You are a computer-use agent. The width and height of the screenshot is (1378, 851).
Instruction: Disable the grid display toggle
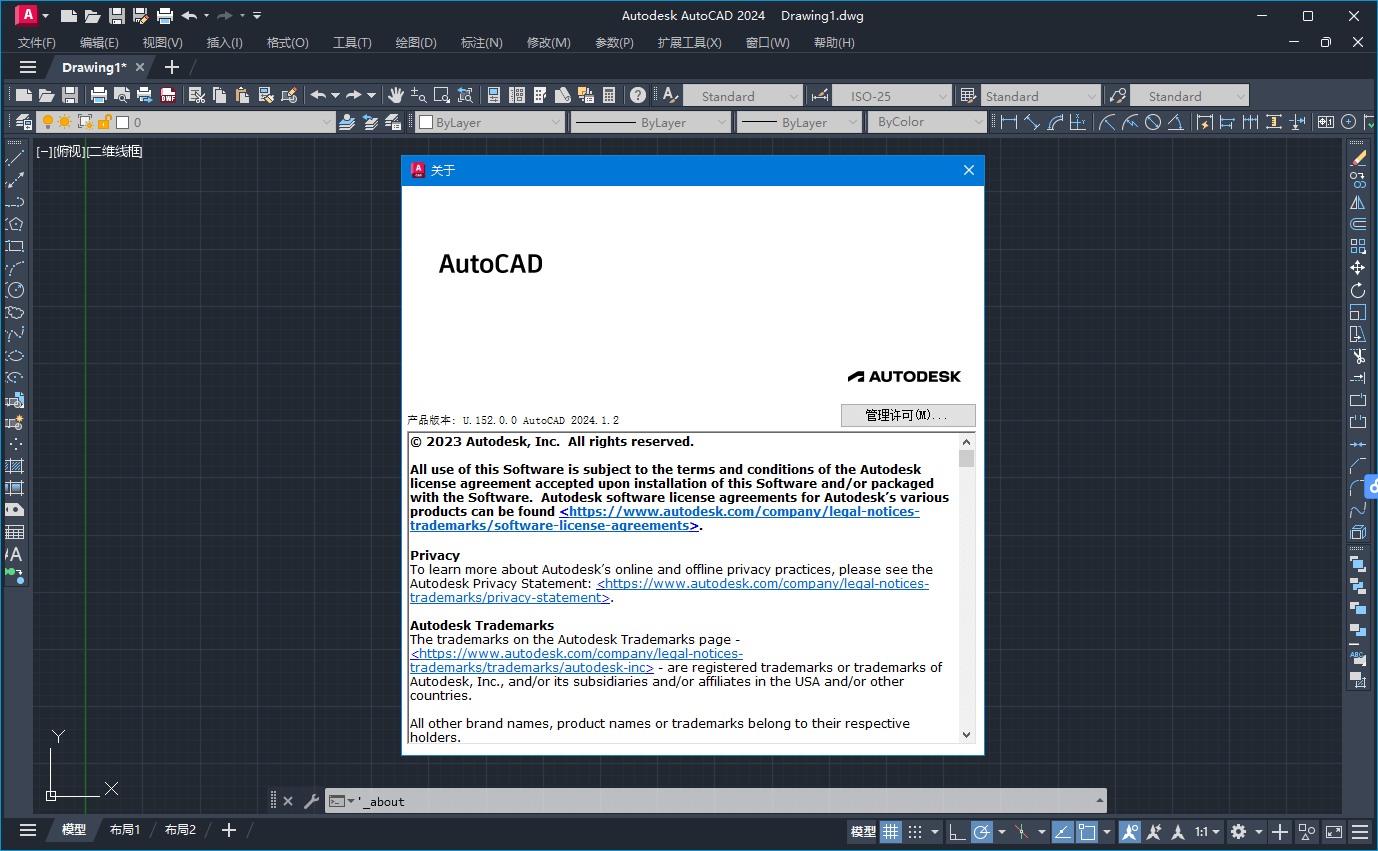890,831
